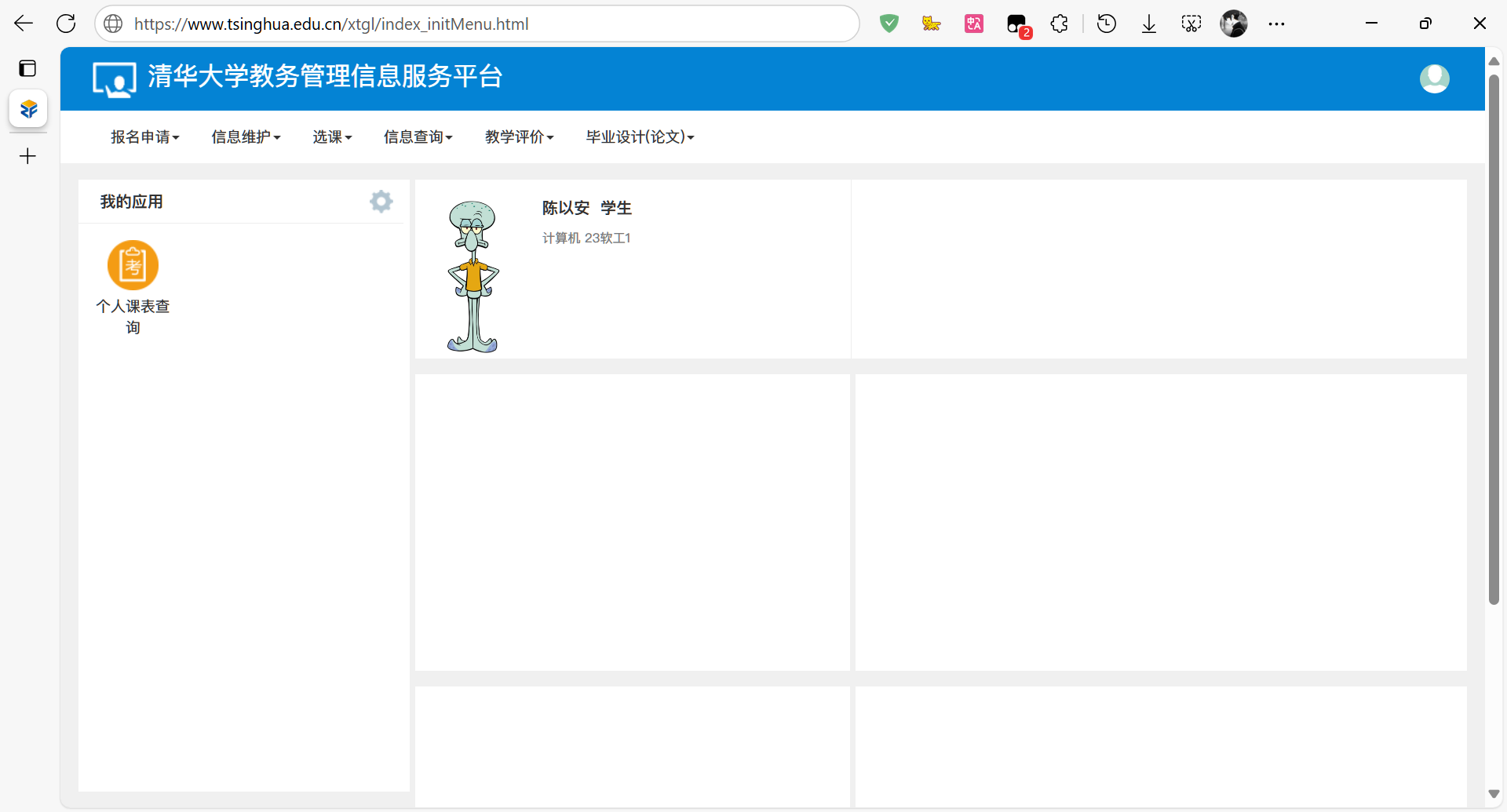Open extension with red badge 2
This screenshot has width=1507, height=812.
tap(1018, 25)
